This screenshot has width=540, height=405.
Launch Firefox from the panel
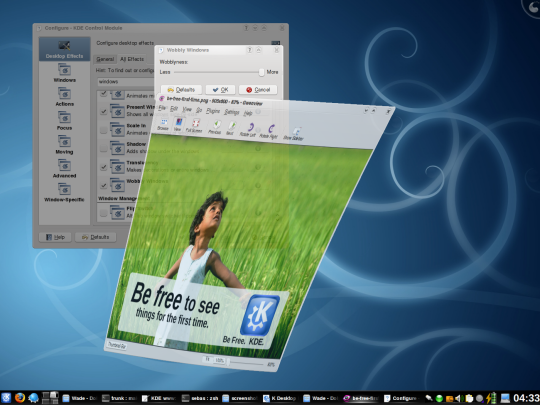point(20,398)
